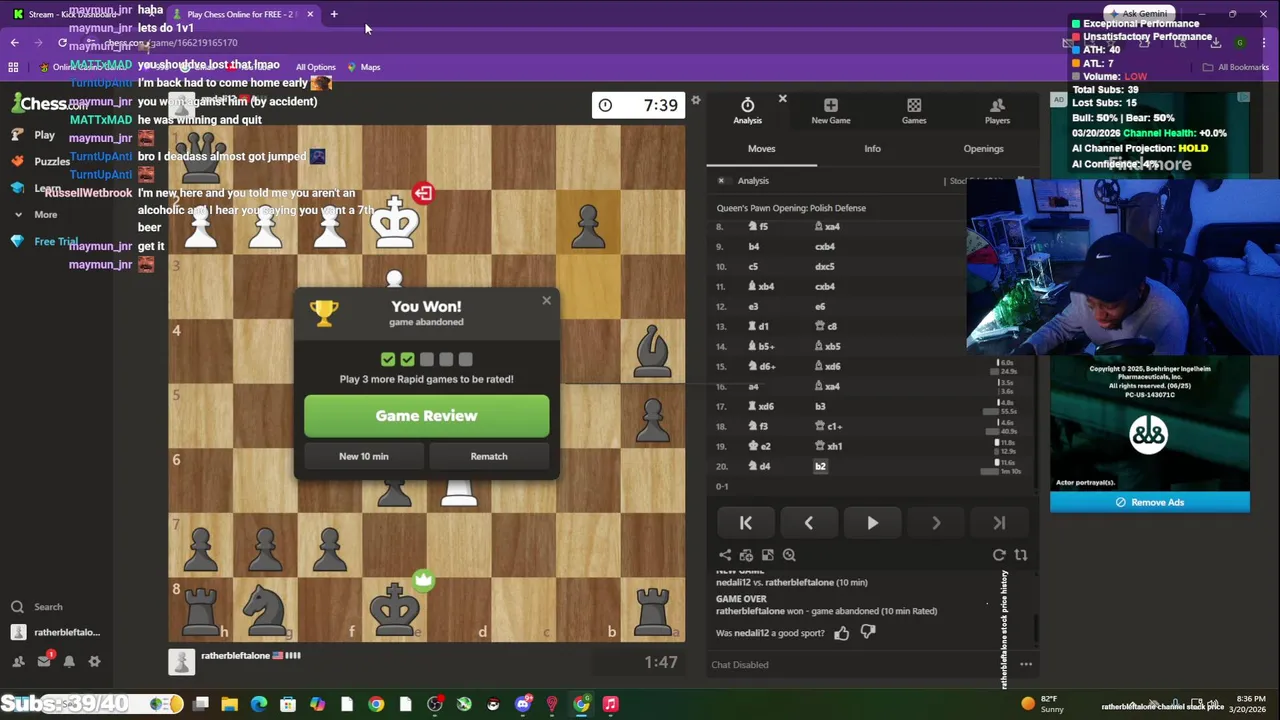Open Apple Music from taskbar

tap(610, 704)
